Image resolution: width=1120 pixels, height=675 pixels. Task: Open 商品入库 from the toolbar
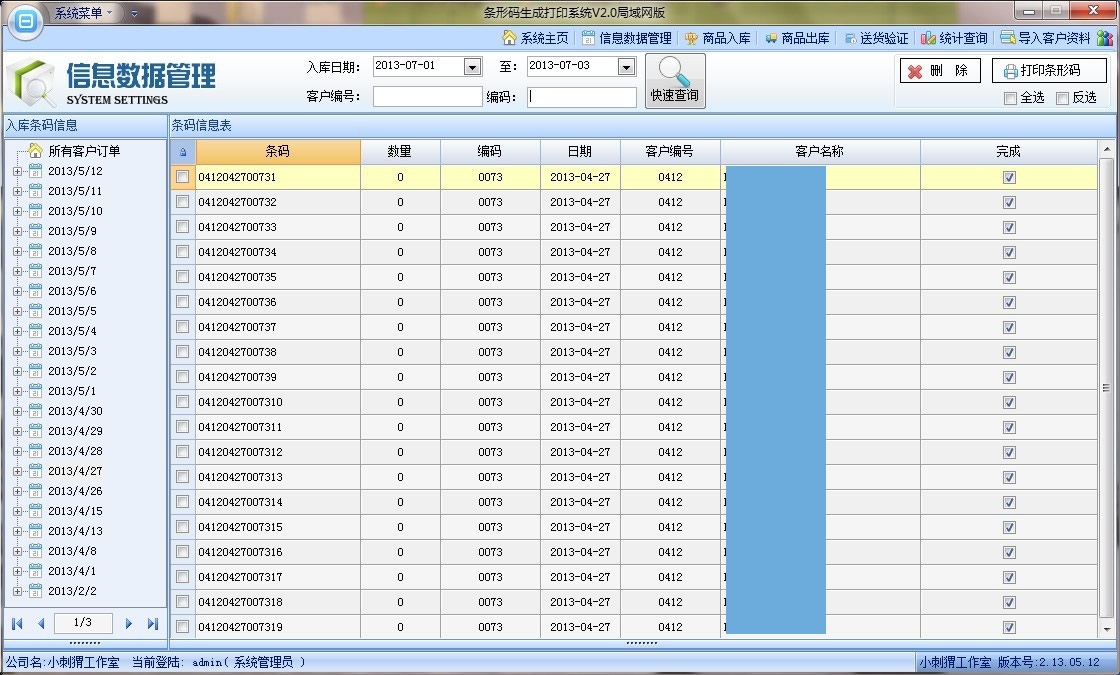pyautogui.click(x=717, y=38)
